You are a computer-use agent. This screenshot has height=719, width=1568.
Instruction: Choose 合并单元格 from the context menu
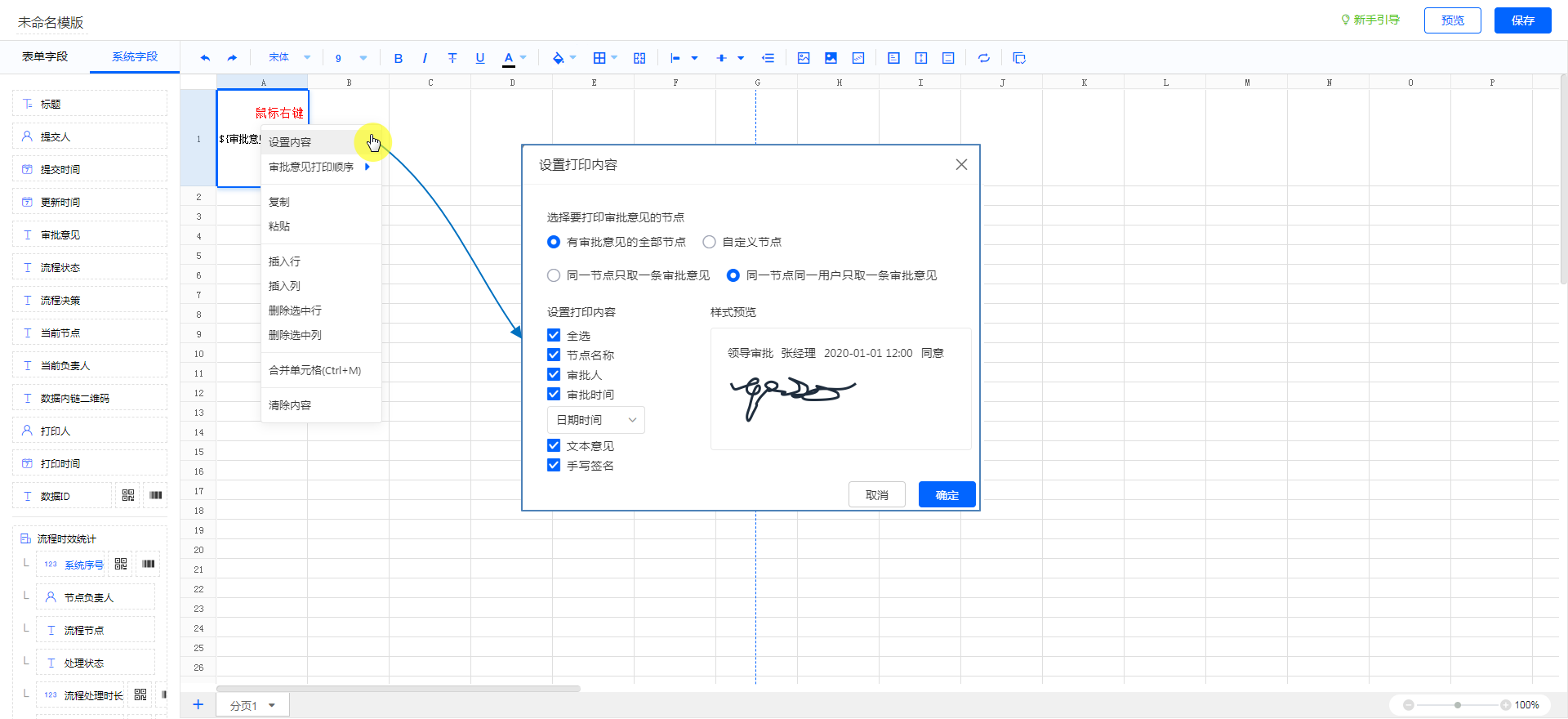314,370
